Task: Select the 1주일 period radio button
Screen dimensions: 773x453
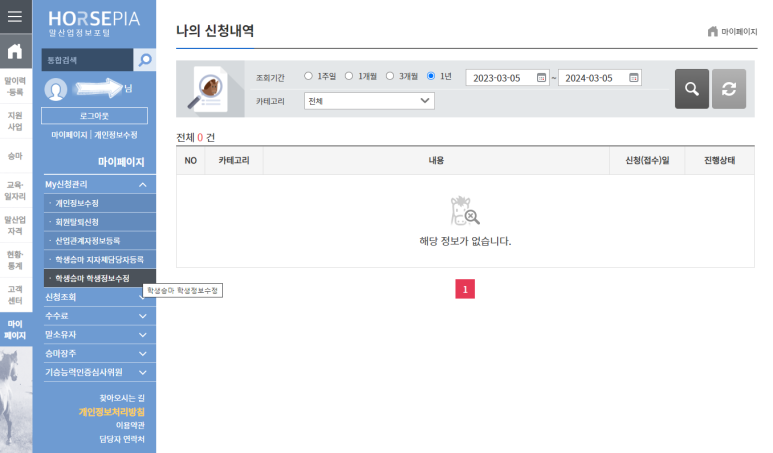Action: (x=308, y=76)
